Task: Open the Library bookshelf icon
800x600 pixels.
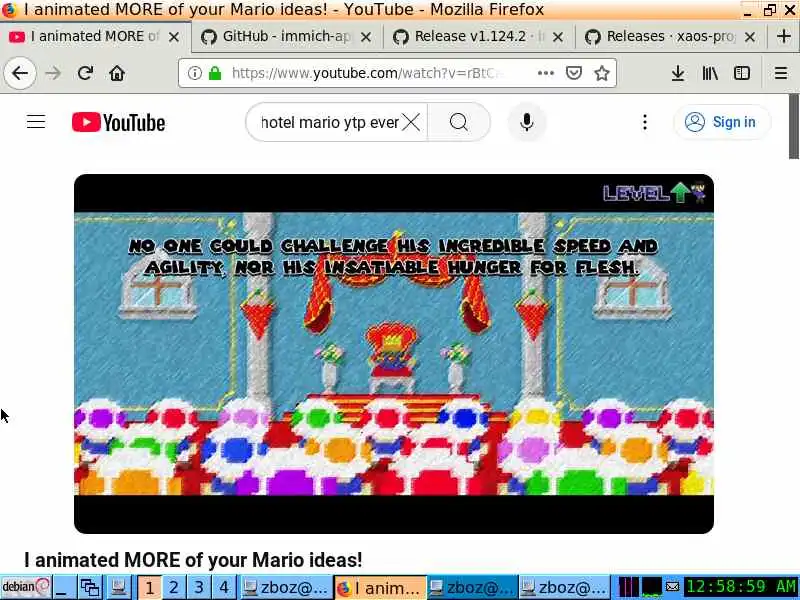Action: [710, 73]
